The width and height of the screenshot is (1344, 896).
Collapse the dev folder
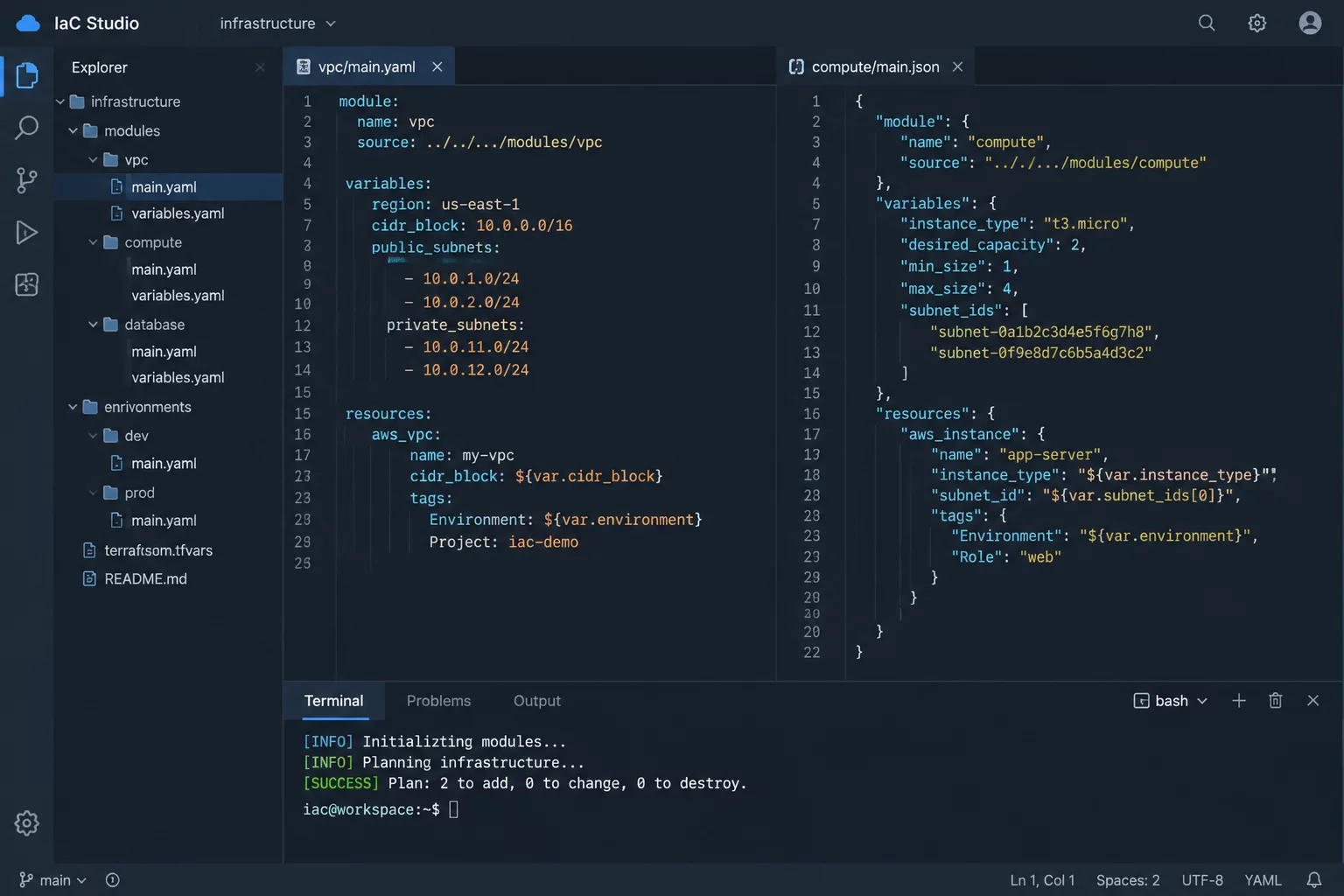(x=94, y=436)
